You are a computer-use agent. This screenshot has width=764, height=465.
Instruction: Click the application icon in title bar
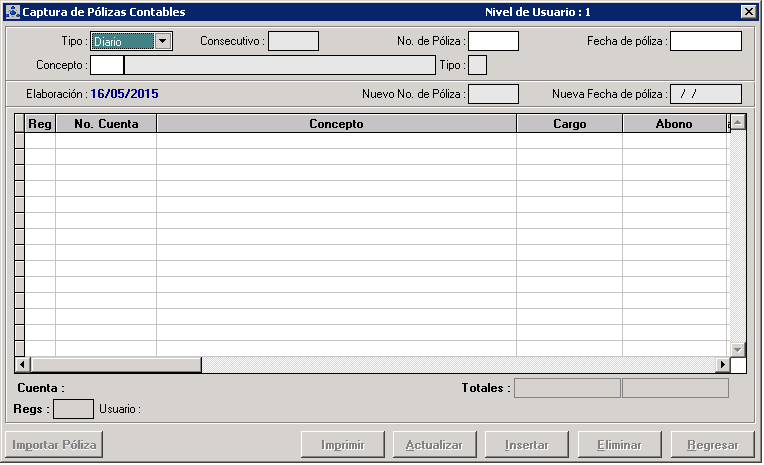(x=12, y=12)
